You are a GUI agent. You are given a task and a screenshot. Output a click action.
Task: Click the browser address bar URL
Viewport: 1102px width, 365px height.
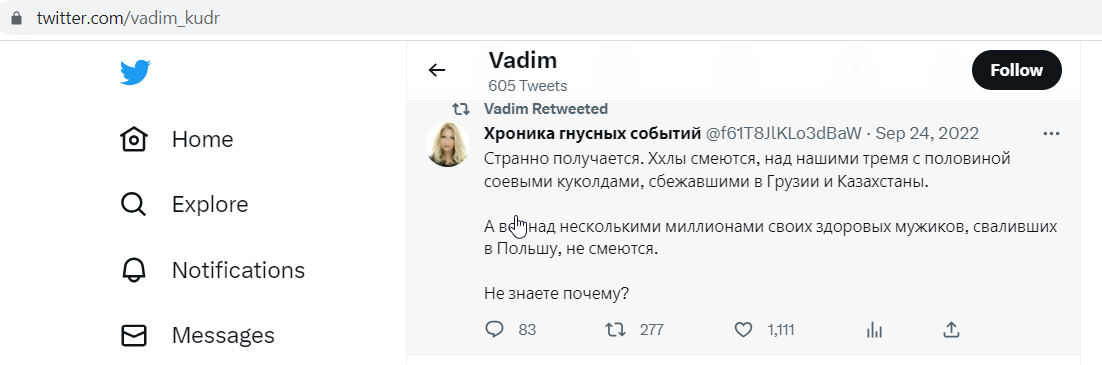pos(129,18)
